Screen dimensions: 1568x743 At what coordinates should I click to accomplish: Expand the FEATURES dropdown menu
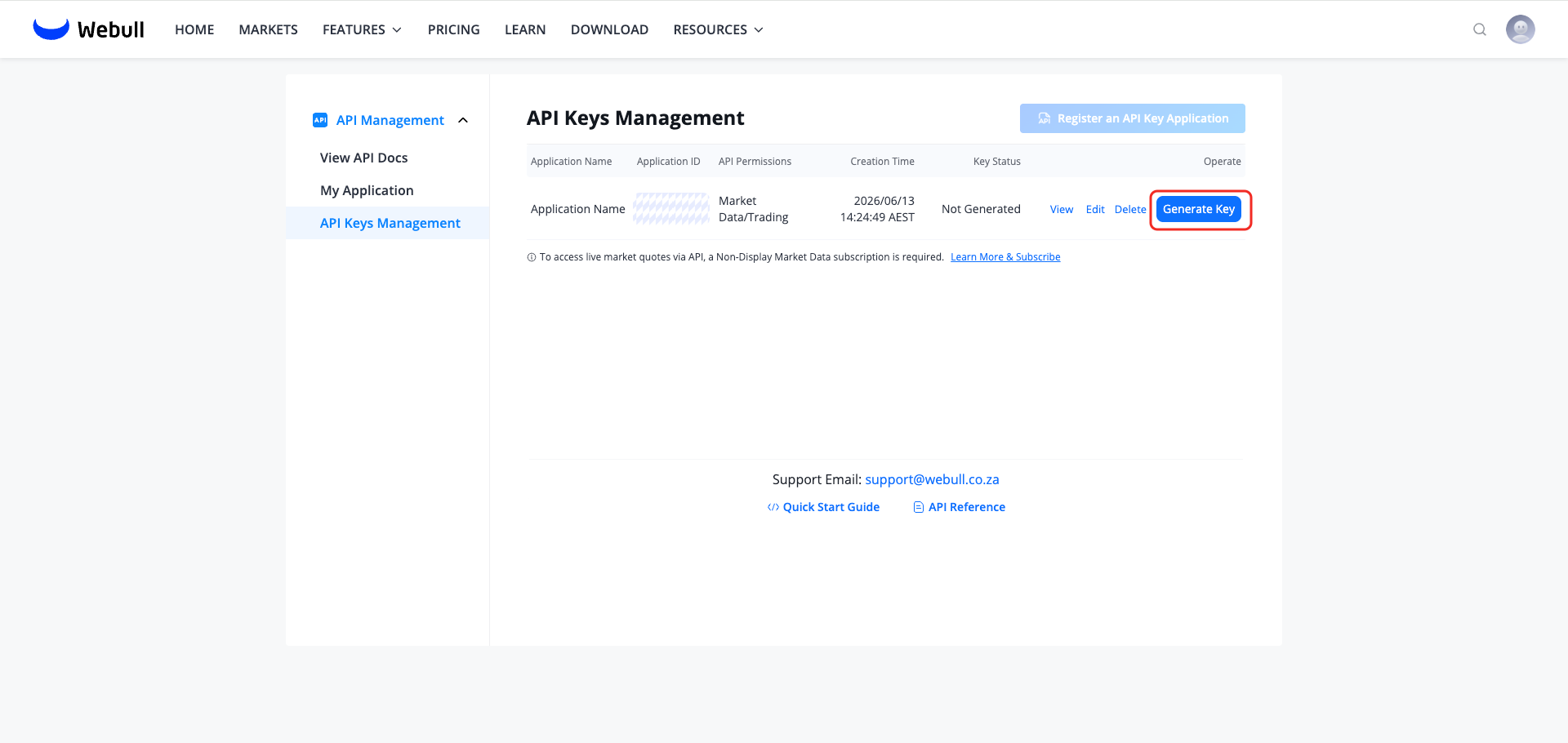[x=362, y=29]
